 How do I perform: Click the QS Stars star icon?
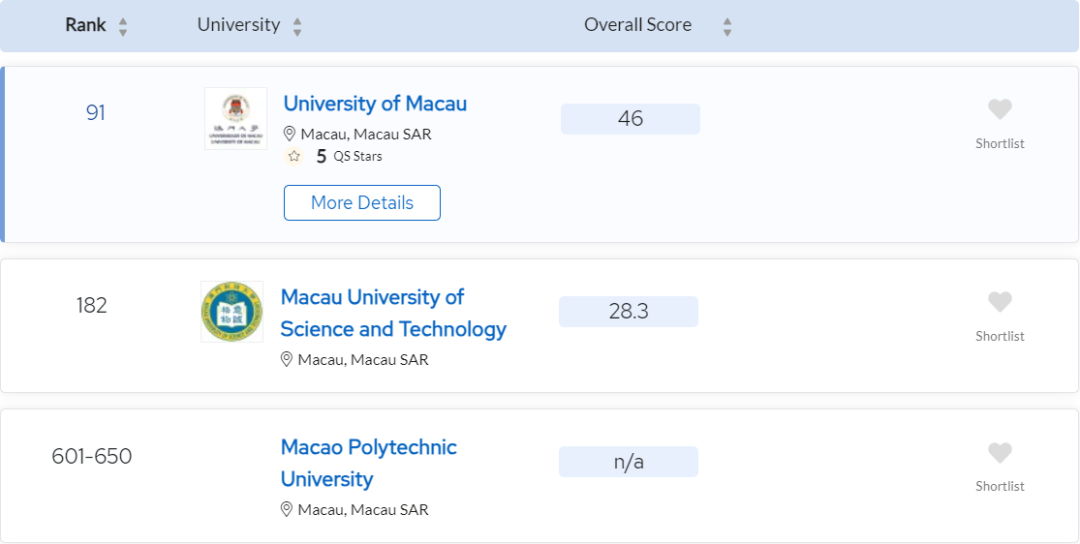coord(294,156)
